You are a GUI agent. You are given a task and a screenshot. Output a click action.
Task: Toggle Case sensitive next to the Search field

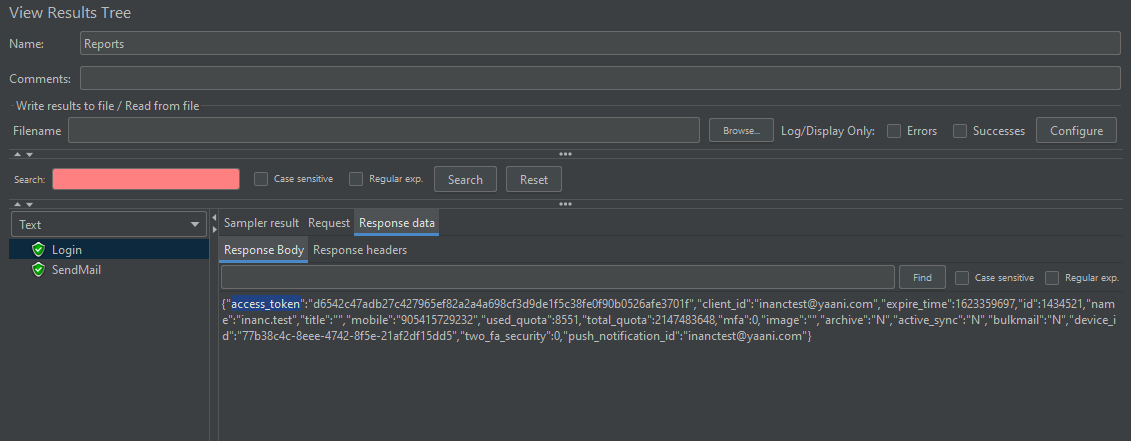(x=261, y=179)
